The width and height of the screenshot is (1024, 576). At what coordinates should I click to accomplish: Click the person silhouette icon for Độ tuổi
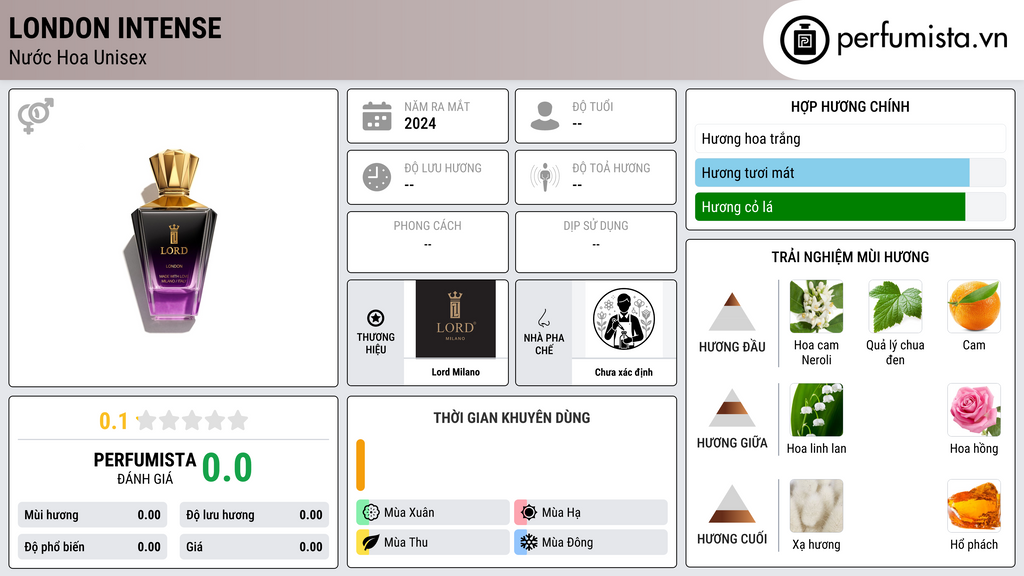[x=545, y=116]
